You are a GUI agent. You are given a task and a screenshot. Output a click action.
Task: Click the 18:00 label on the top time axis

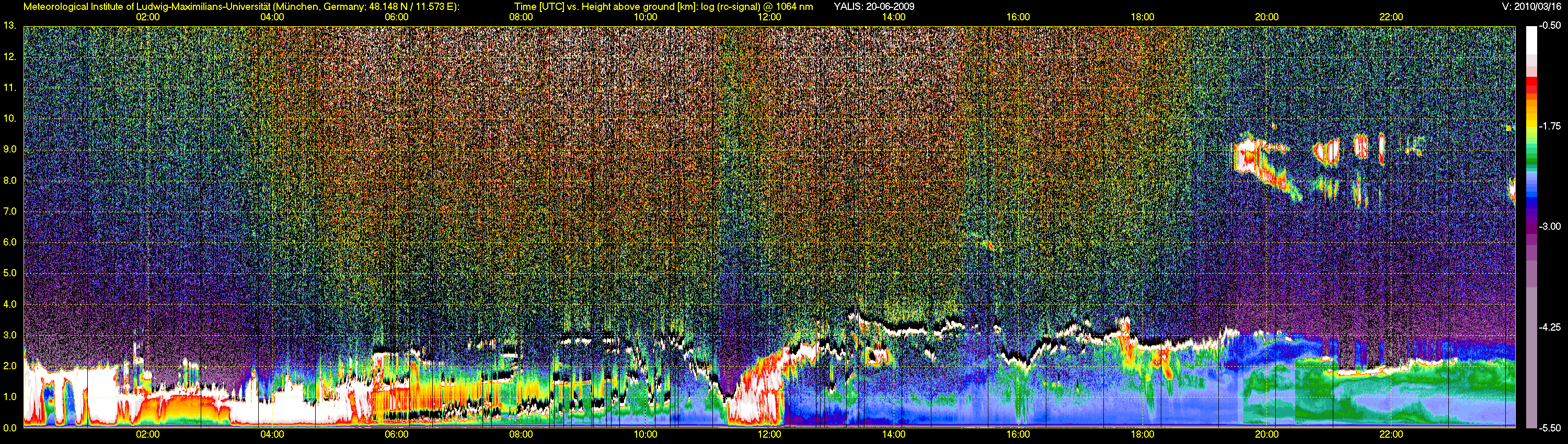coord(1143,17)
